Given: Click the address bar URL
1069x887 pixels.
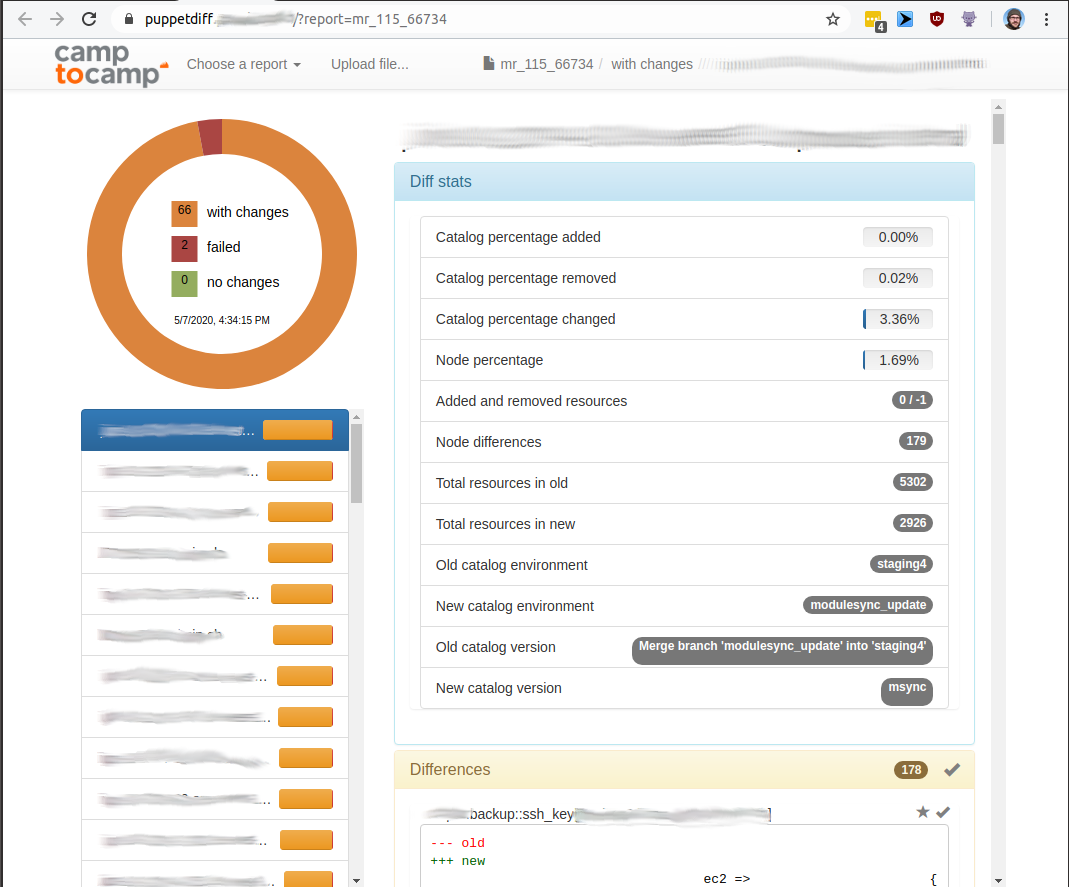Looking at the screenshot, I should click(x=296, y=19).
